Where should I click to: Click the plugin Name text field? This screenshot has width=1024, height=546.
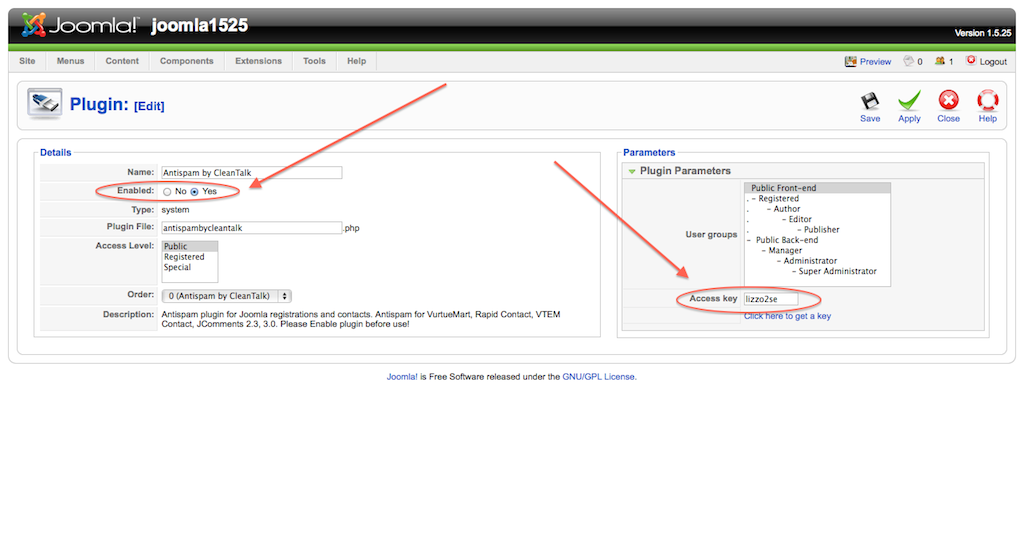click(x=251, y=173)
